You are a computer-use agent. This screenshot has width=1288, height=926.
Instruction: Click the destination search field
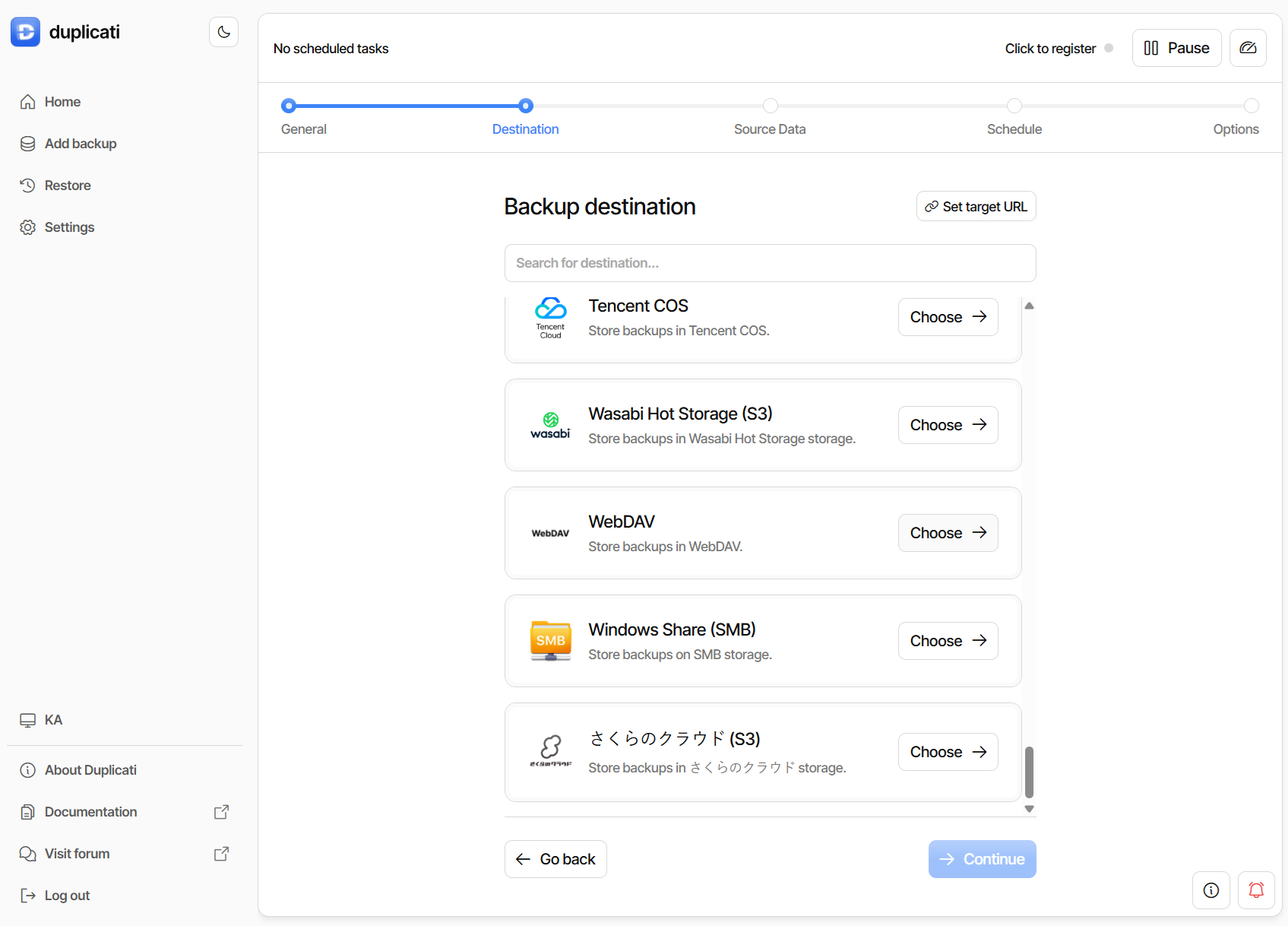[x=770, y=263]
